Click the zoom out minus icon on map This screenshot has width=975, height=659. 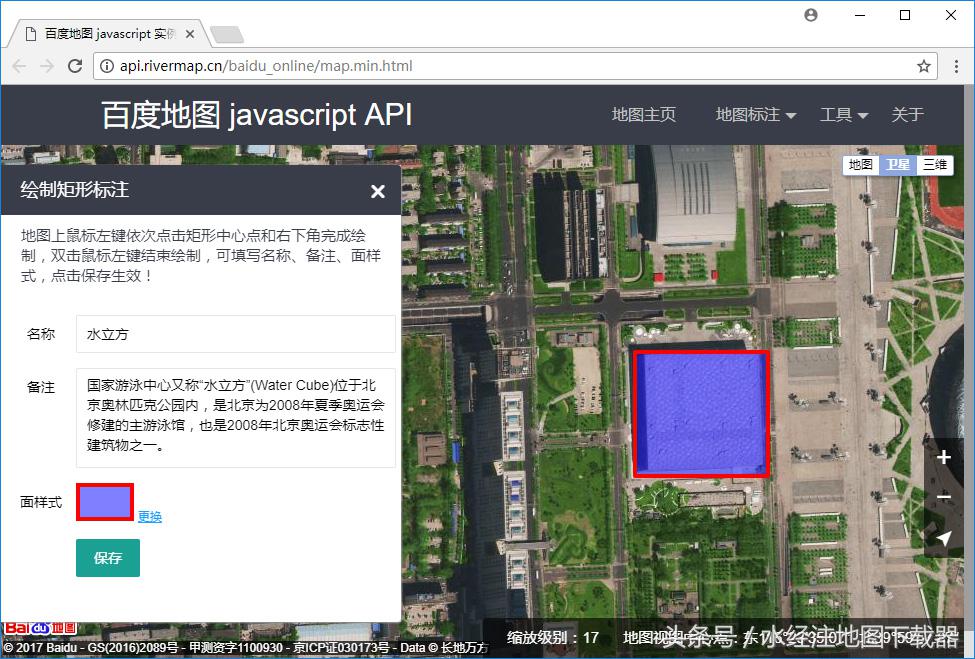click(x=943, y=496)
